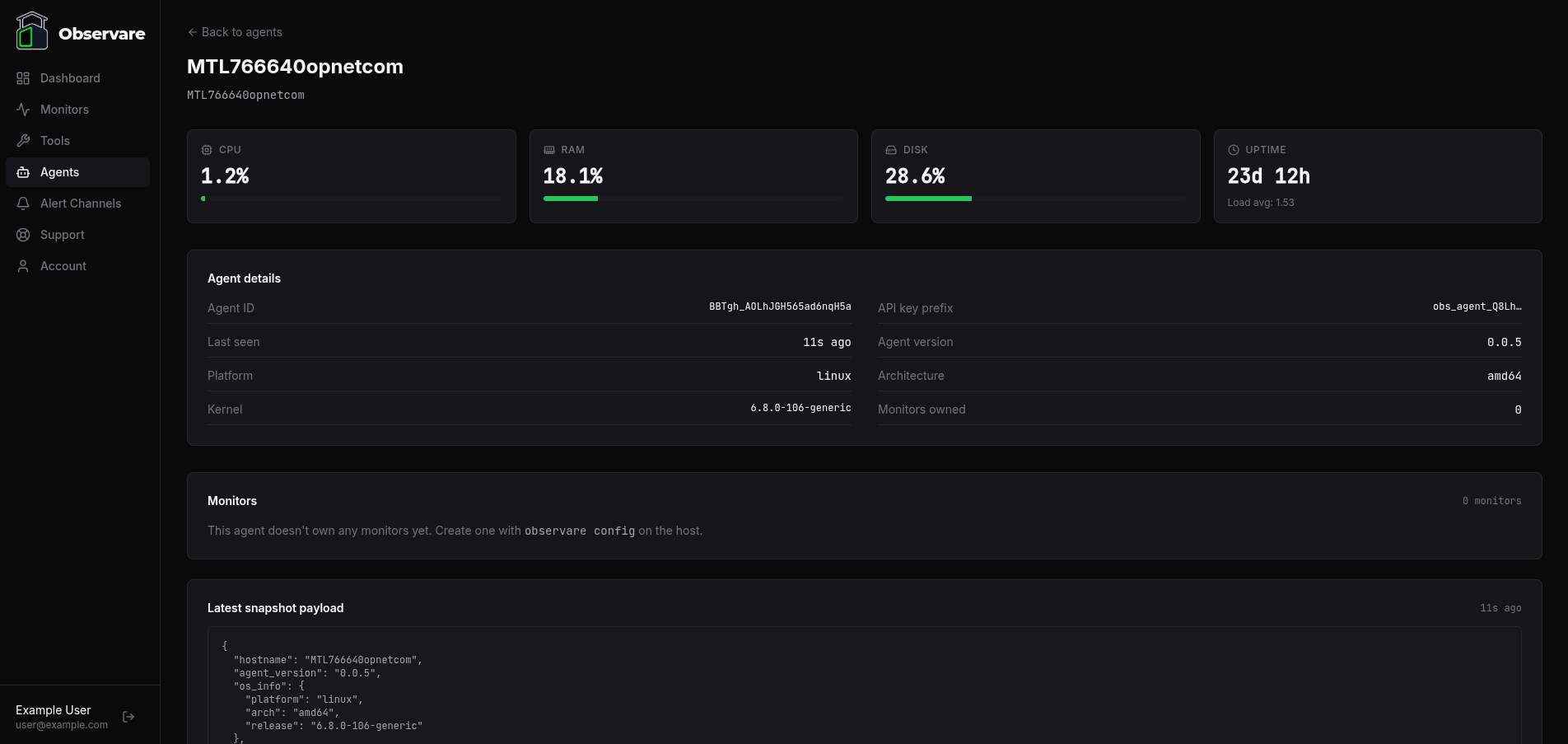Navigate back using the Back to agents link

coord(234,32)
